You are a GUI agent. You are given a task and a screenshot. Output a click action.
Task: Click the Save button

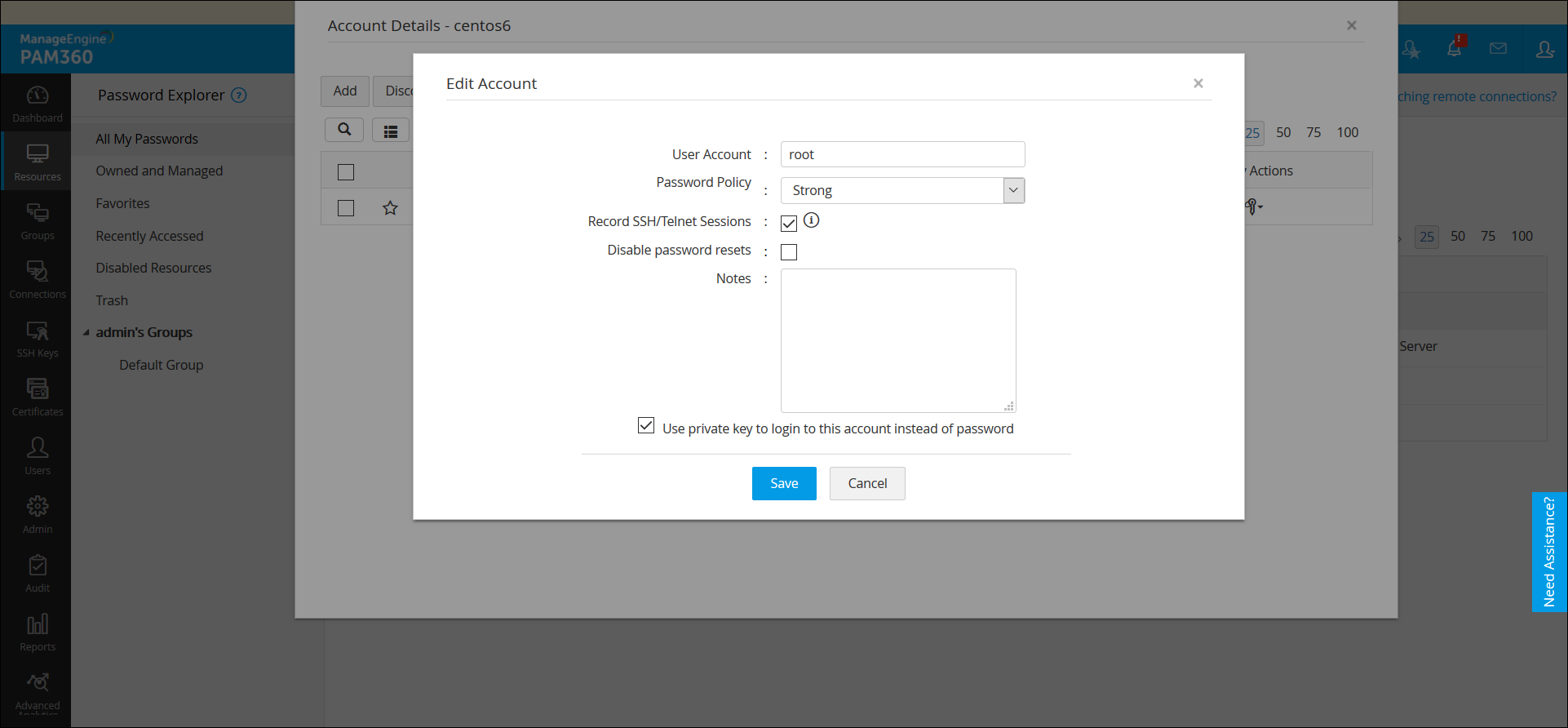pyautogui.click(x=784, y=483)
